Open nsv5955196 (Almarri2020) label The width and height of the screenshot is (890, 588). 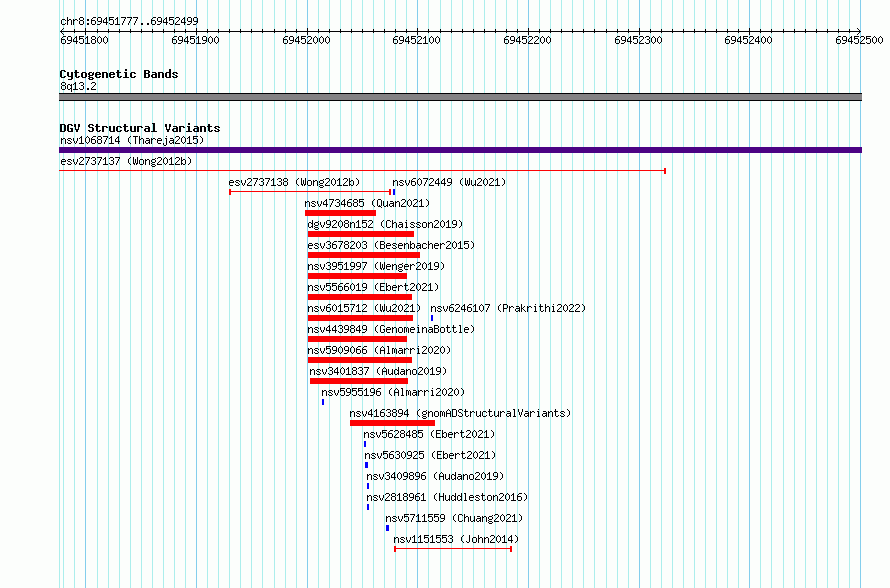pyautogui.click(x=393, y=392)
